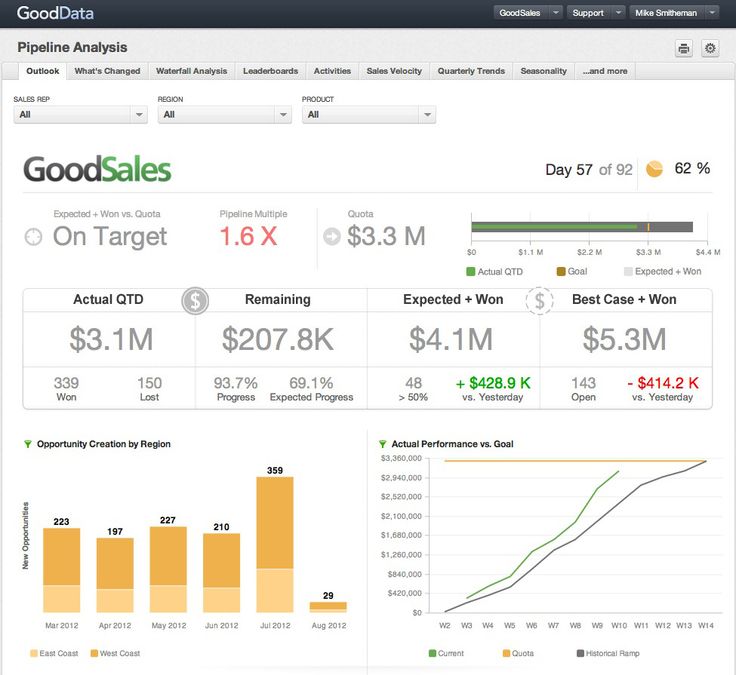Viewport: 736px width, 675px height.
Task: Click the West Coast legend swatch
Action: (x=94, y=653)
